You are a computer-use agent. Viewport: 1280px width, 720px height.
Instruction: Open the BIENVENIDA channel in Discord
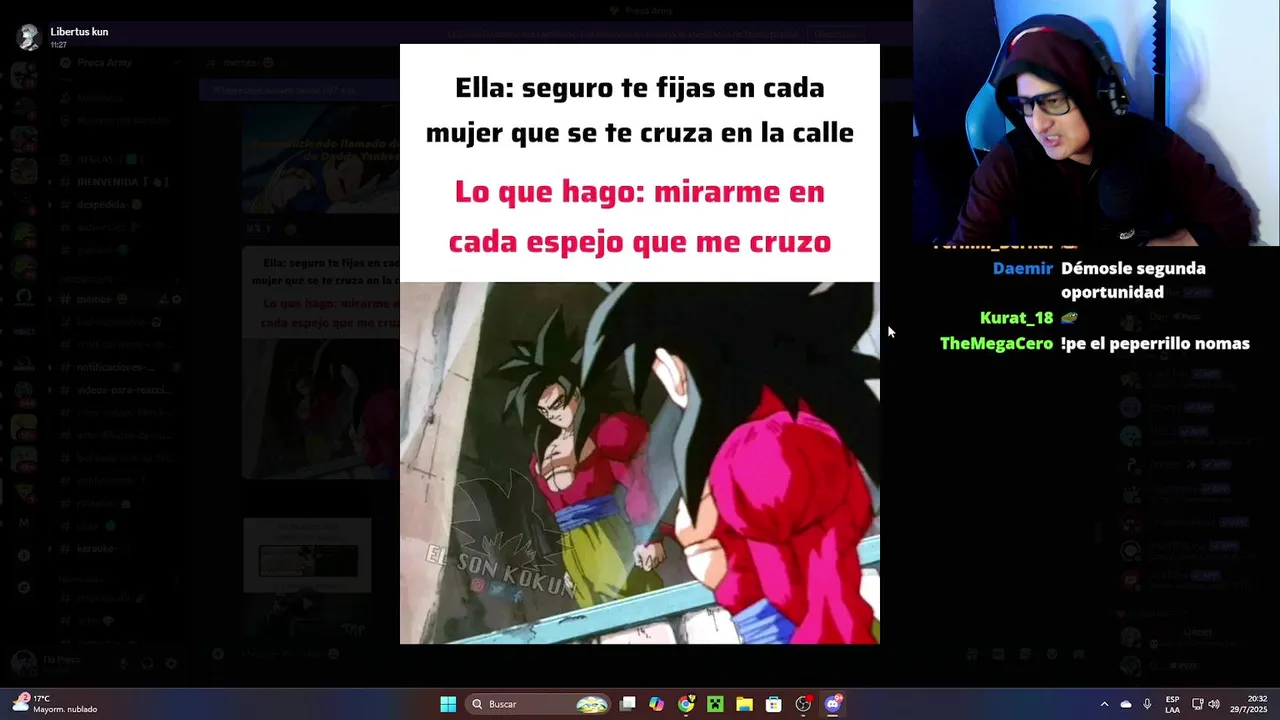coord(120,182)
